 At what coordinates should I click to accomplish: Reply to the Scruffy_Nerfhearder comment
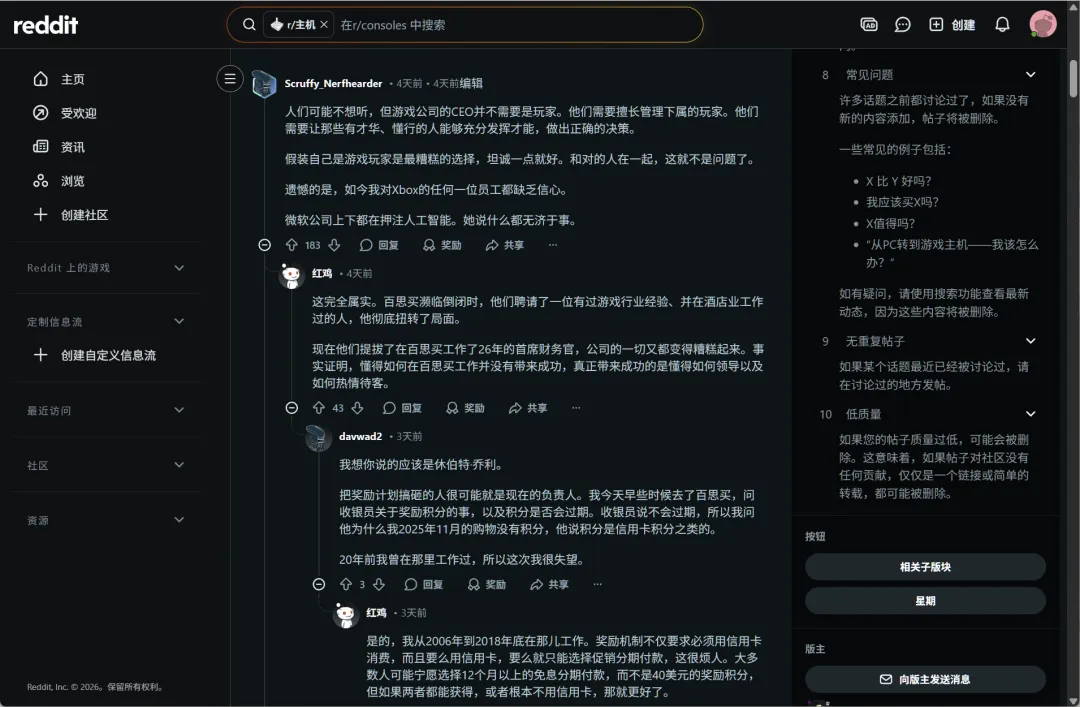tap(380, 245)
